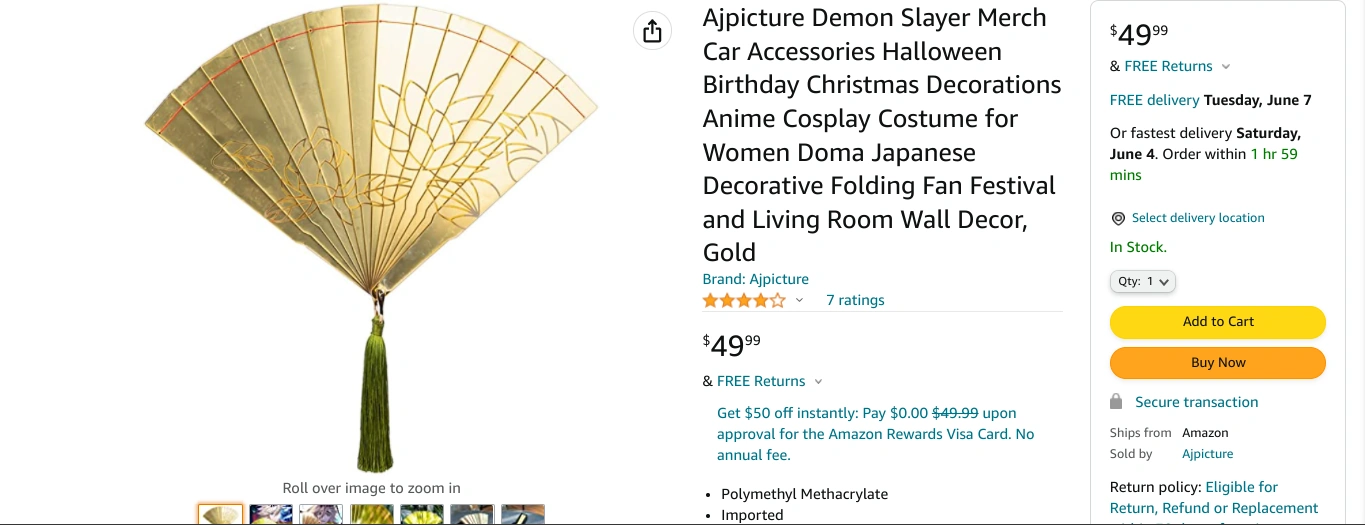1365x525 pixels.
Task: Expand the chevron next to star rating
Action: (799, 300)
